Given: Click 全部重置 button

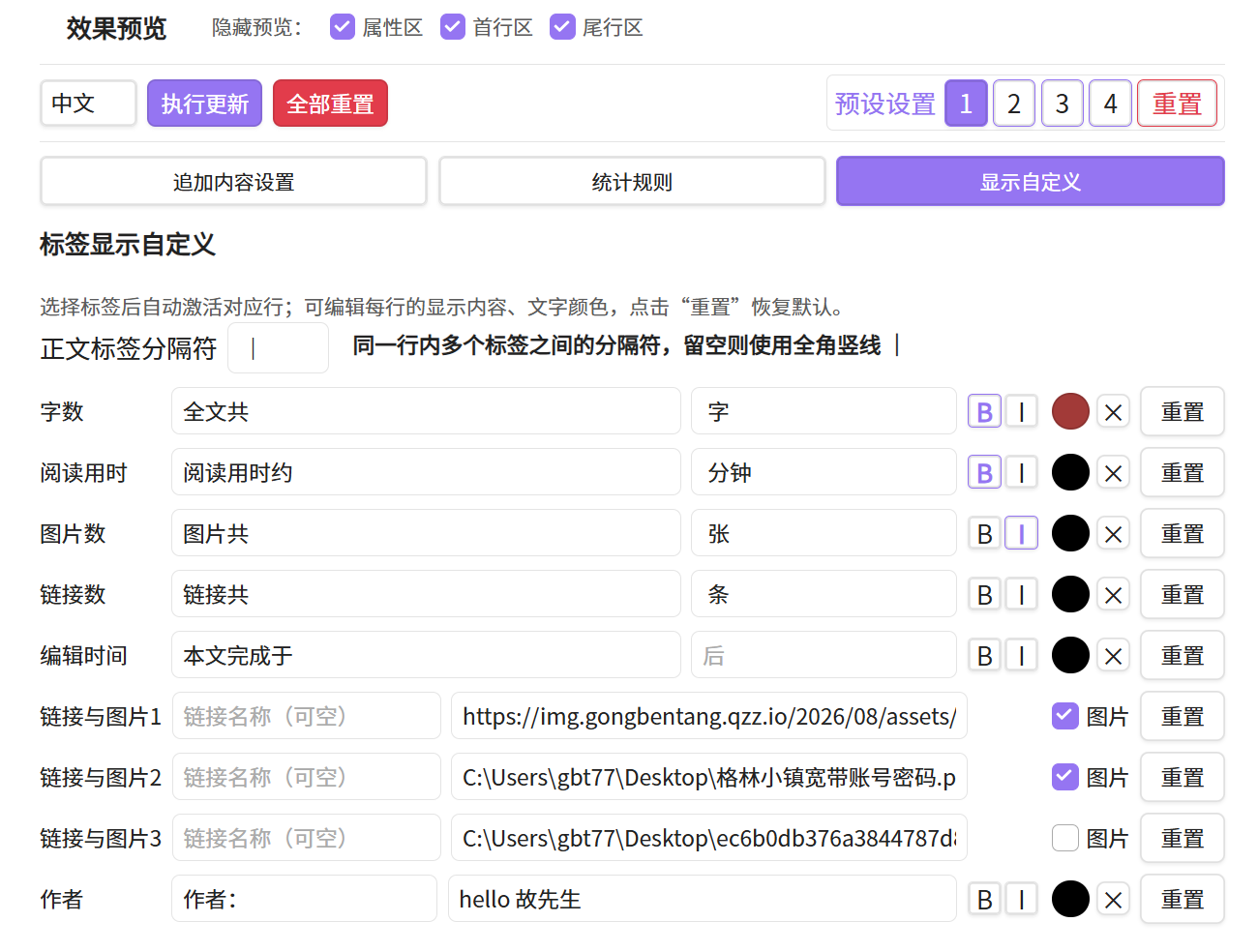Looking at the screenshot, I should click(330, 104).
